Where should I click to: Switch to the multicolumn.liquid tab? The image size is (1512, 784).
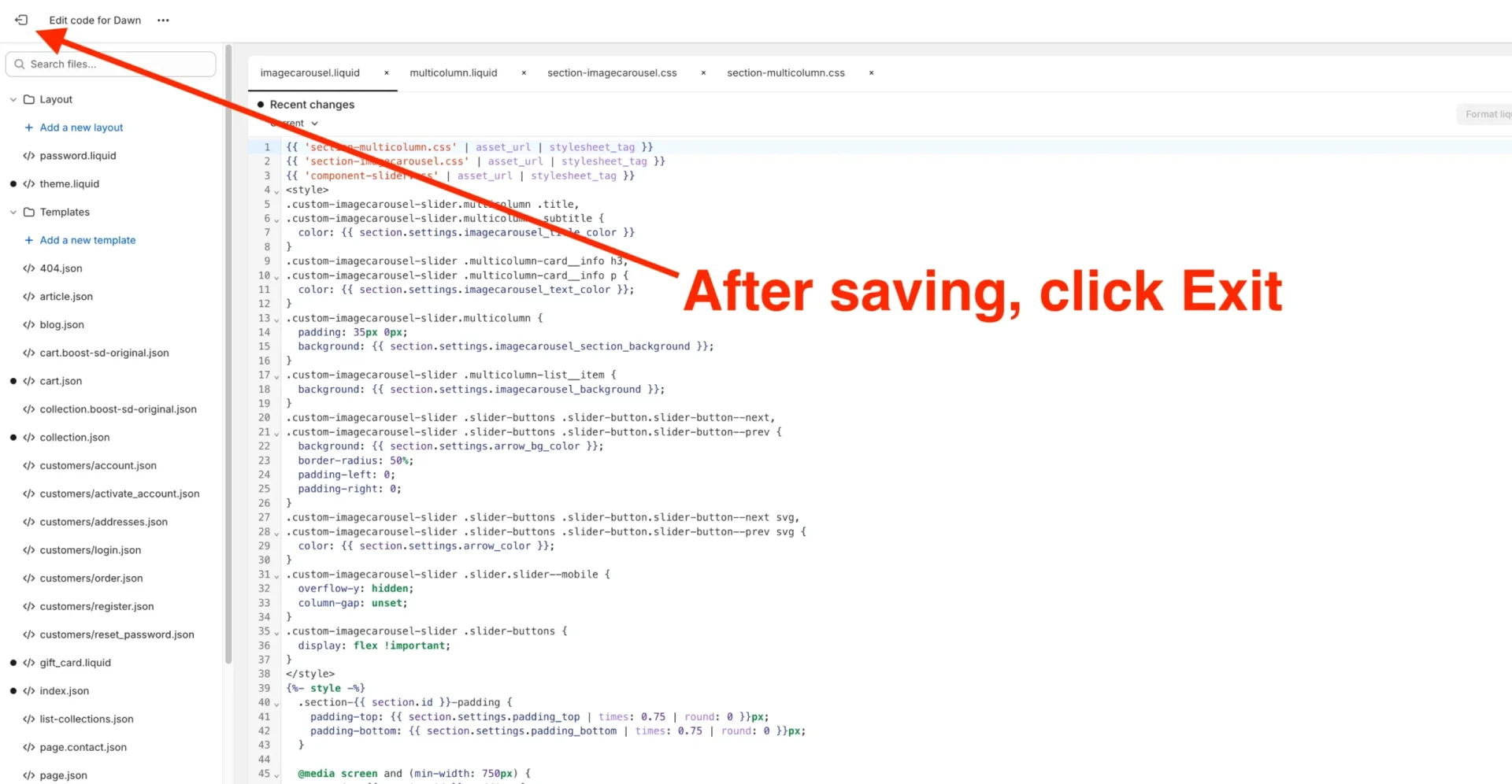(454, 72)
